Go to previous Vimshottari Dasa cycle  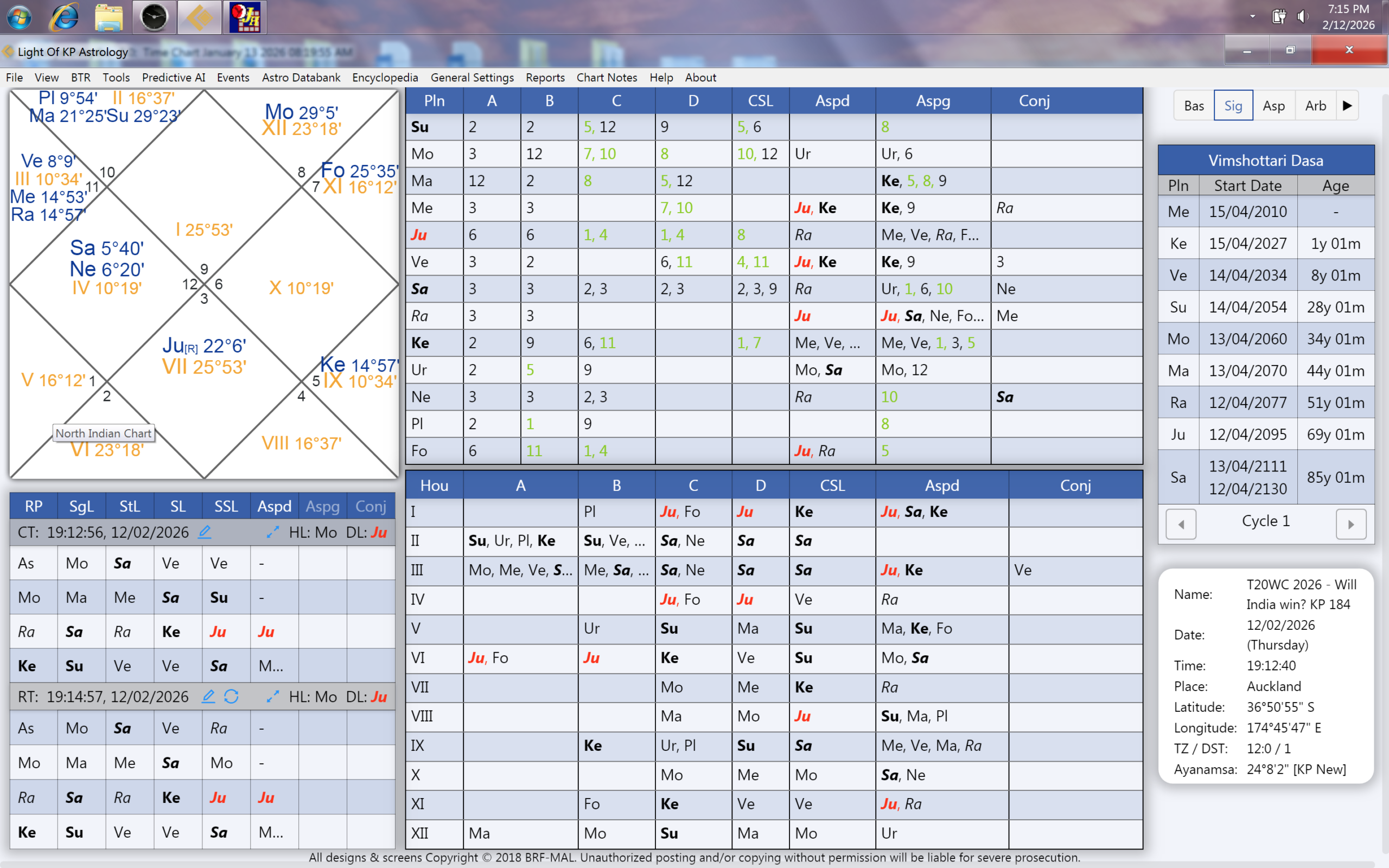pyautogui.click(x=1181, y=524)
